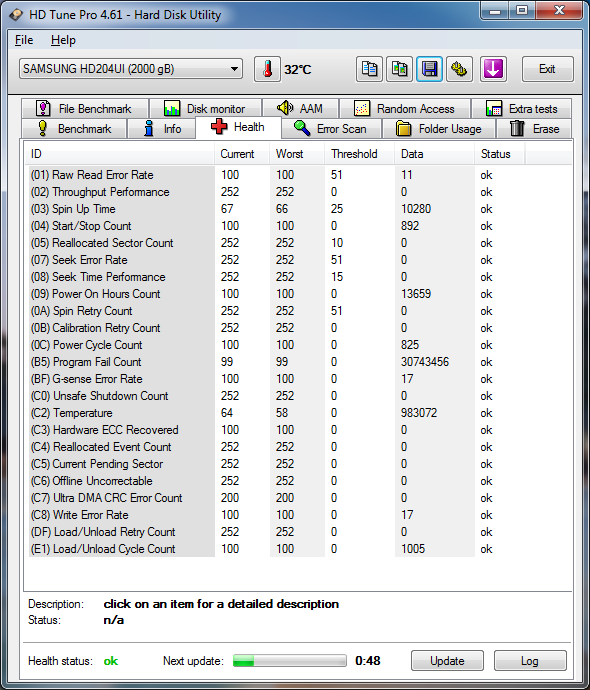Switch to the Error Scan tab
Image resolution: width=590 pixels, height=690 pixels.
tap(331, 128)
